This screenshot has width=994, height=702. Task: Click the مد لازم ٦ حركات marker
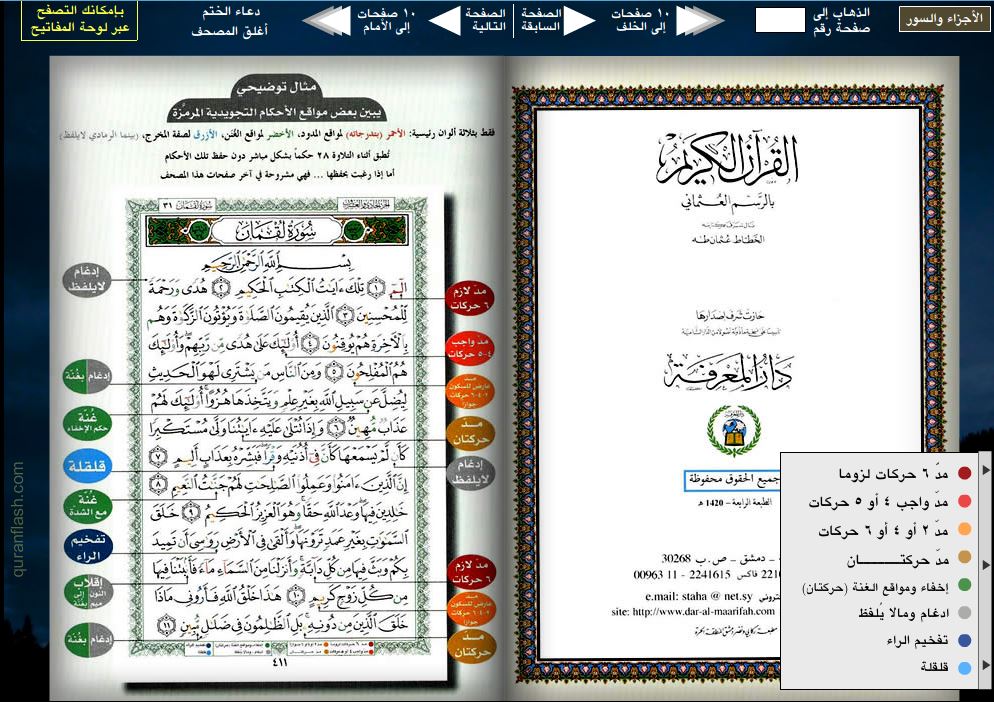tap(470, 298)
